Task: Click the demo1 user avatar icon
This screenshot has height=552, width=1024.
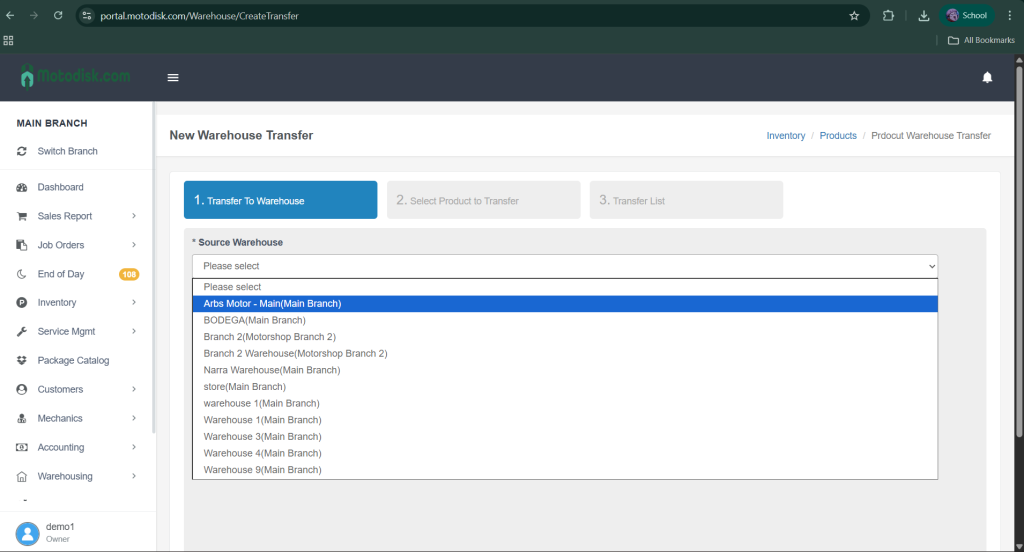Action: (27, 533)
